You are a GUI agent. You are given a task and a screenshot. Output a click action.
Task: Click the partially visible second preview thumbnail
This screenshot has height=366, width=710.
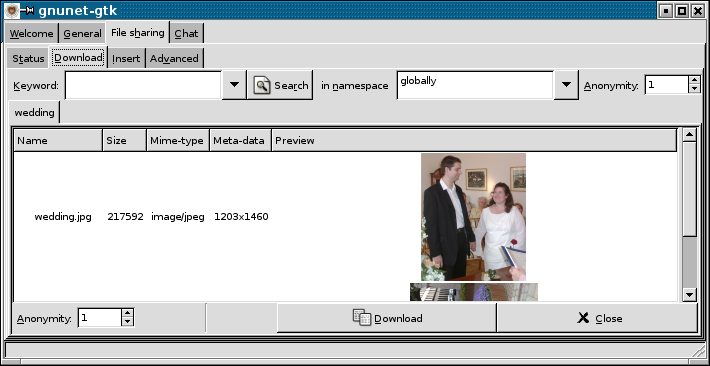click(x=474, y=292)
